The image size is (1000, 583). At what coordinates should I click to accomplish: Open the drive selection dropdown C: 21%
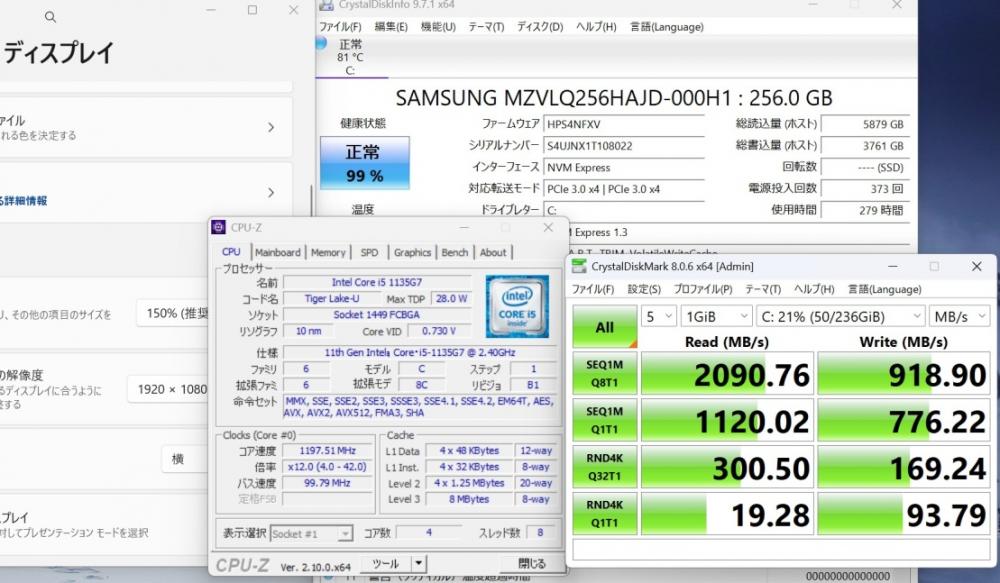pyautogui.click(x=840, y=316)
